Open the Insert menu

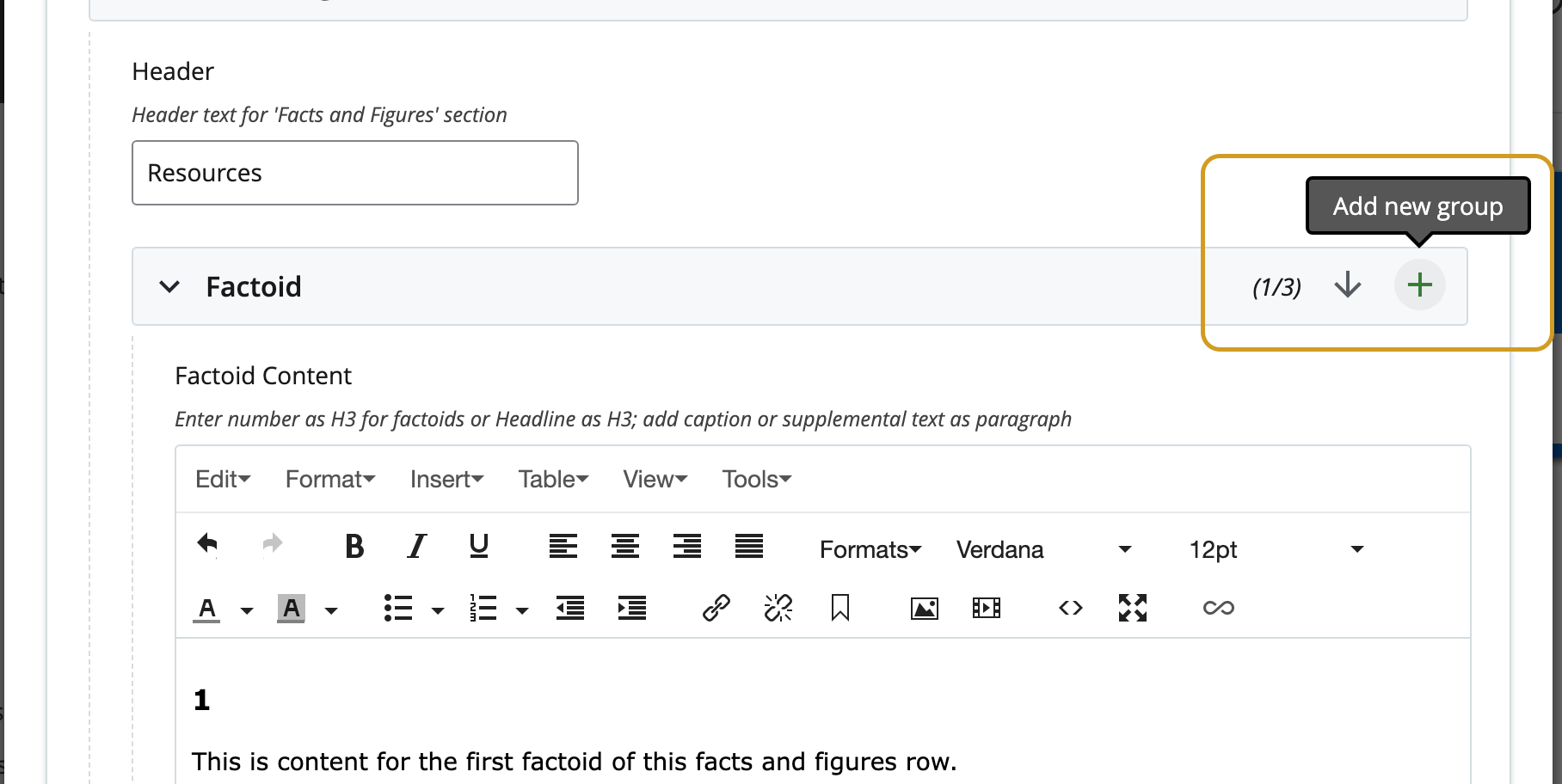[x=446, y=479]
